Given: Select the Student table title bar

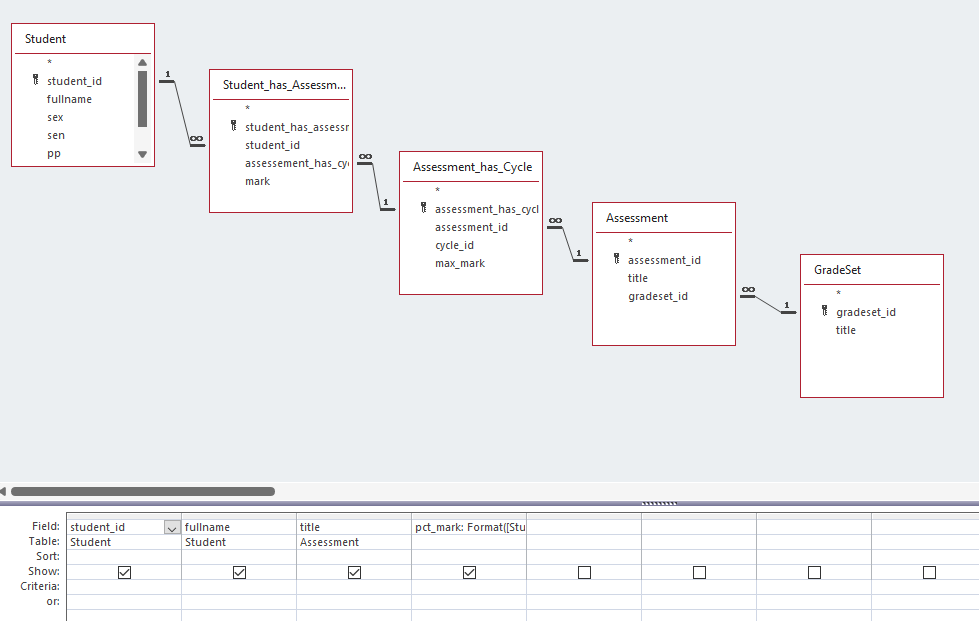Looking at the screenshot, I should pos(83,39).
